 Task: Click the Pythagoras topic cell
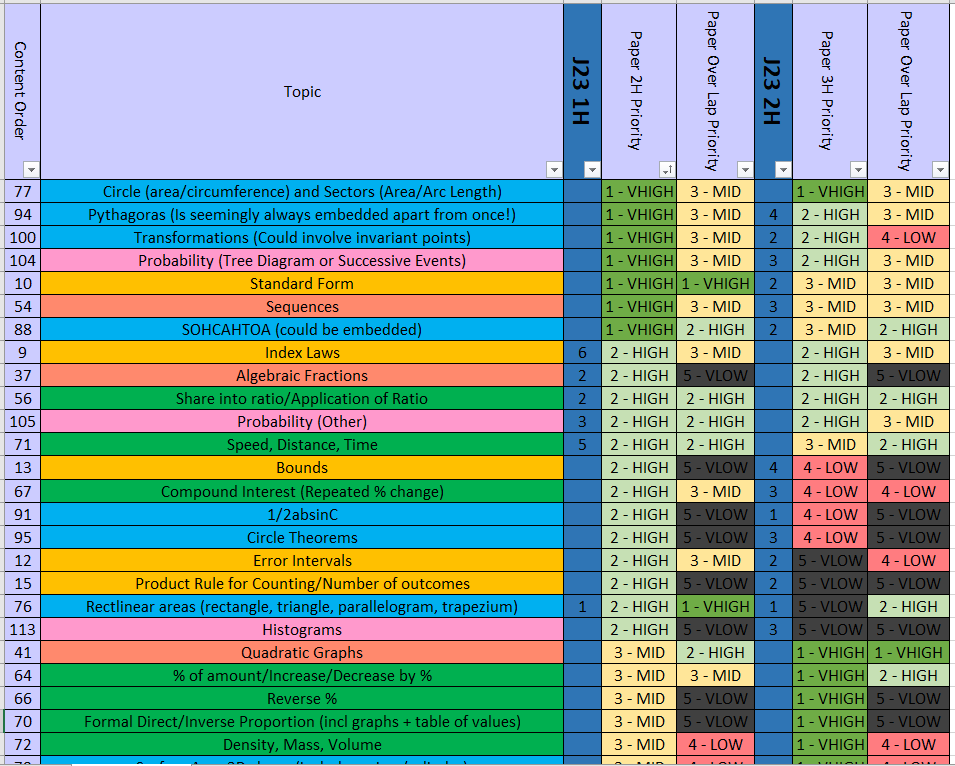point(302,215)
